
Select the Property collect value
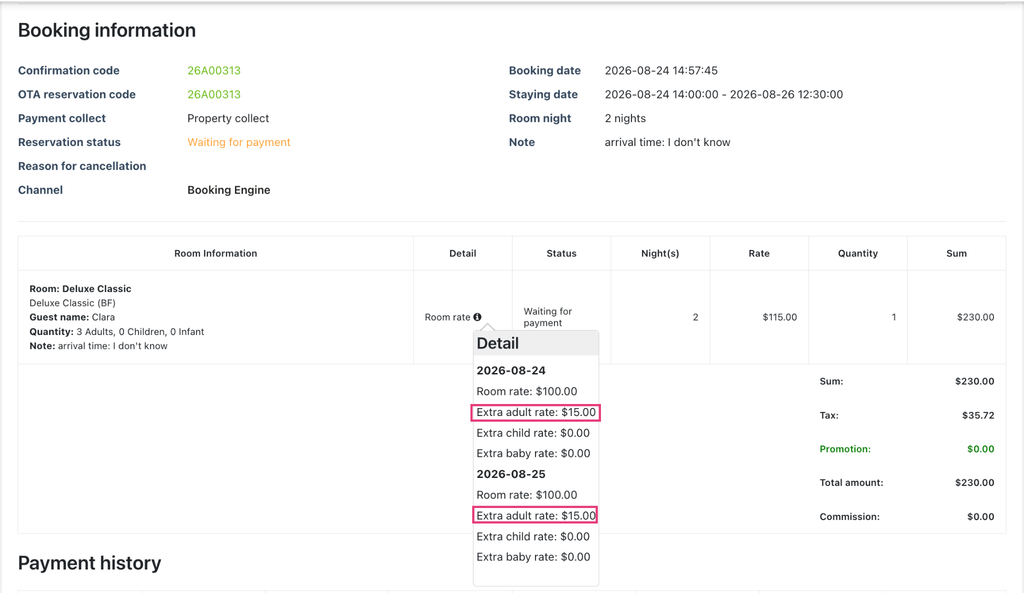(x=228, y=118)
